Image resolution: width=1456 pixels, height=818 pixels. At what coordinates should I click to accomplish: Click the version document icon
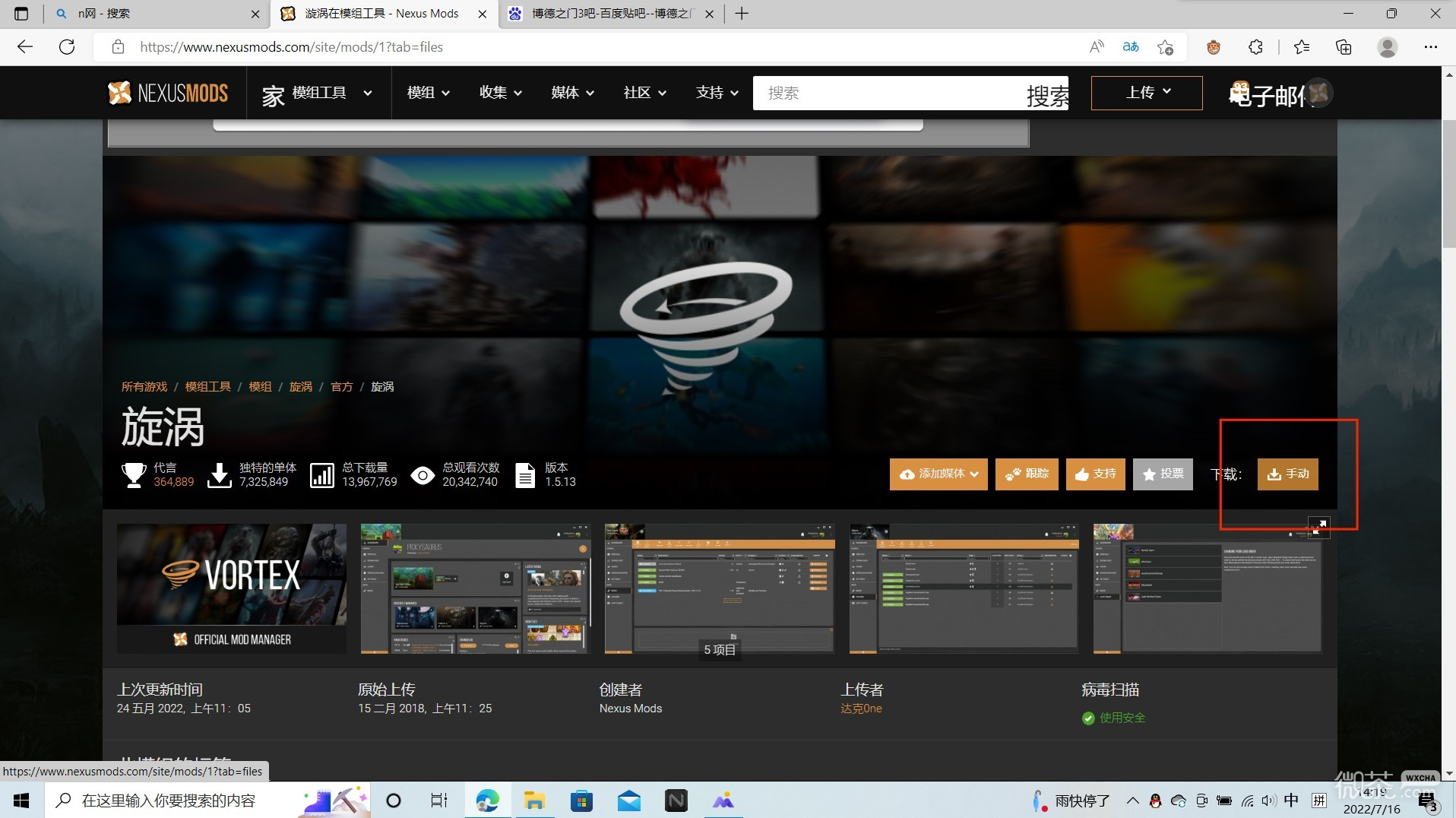525,475
